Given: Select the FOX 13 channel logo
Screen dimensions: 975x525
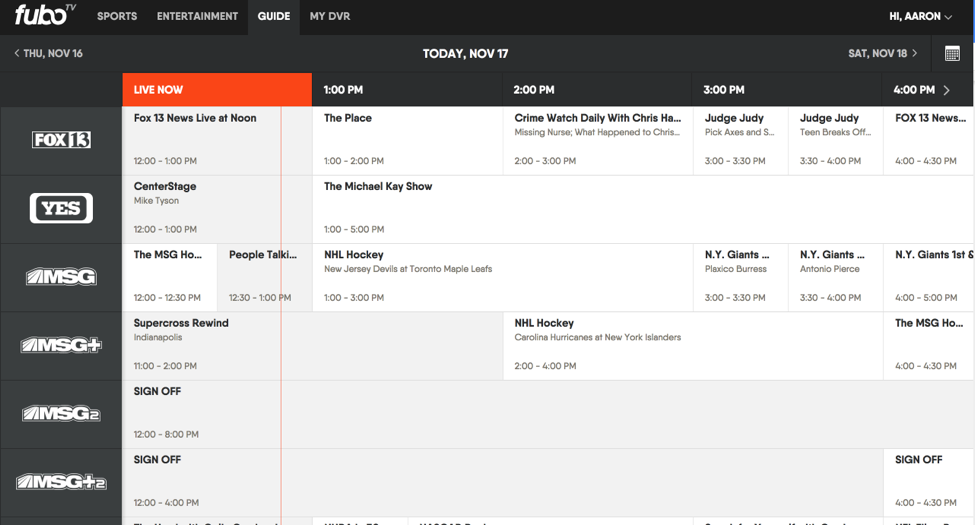Looking at the screenshot, I should coord(61,140).
